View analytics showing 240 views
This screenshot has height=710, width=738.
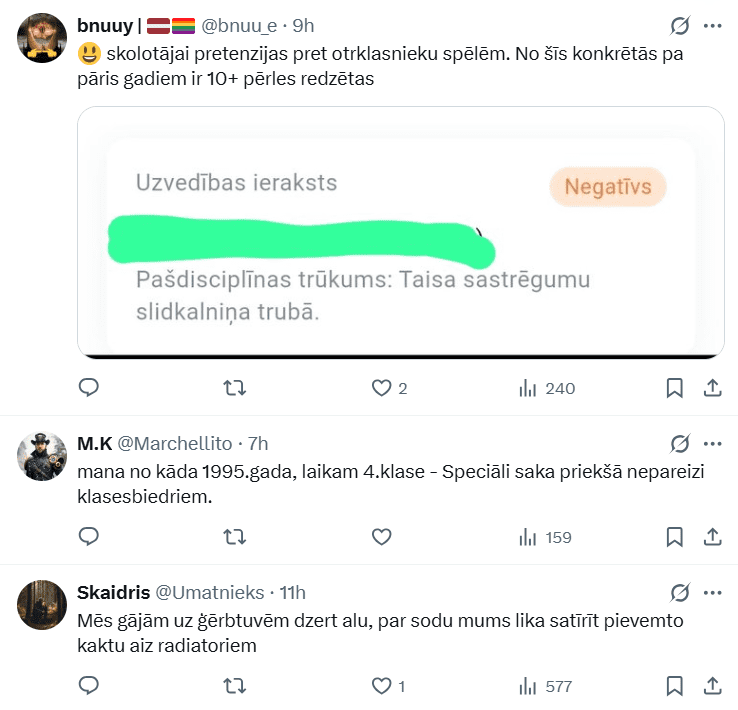pos(546,388)
